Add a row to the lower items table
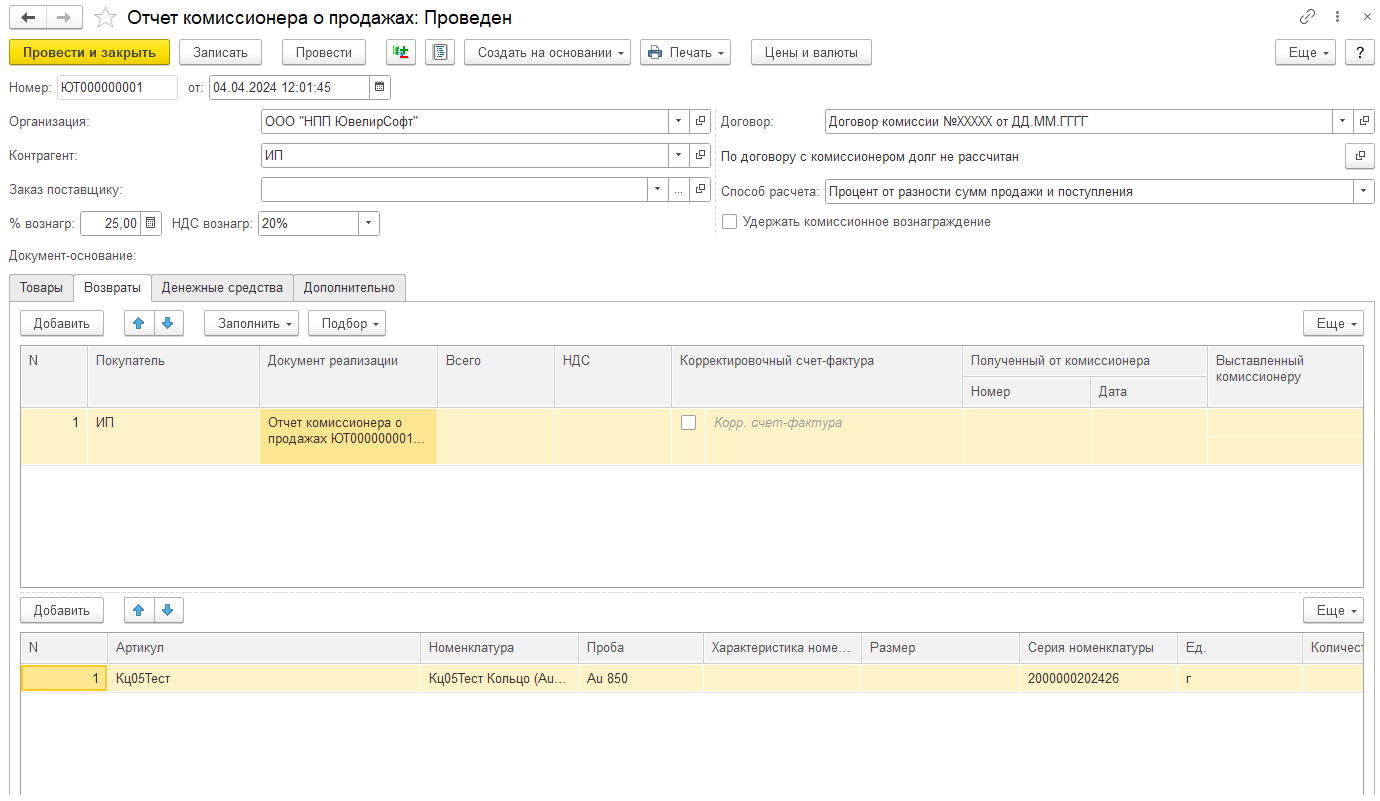This screenshot has height=801, width=1380. [62, 610]
